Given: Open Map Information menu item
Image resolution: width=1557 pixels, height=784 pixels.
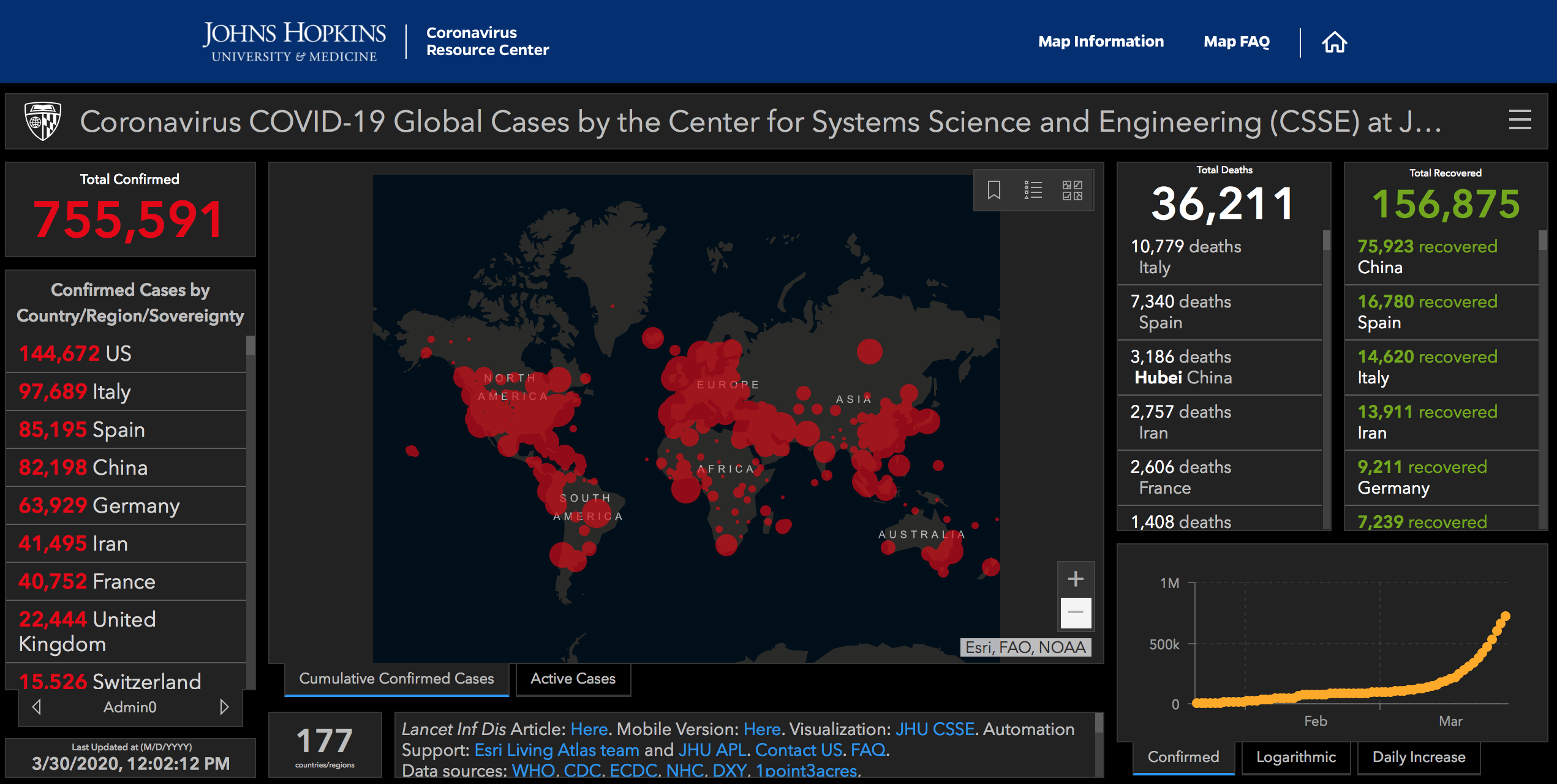Looking at the screenshot, I should [1101, 42].
